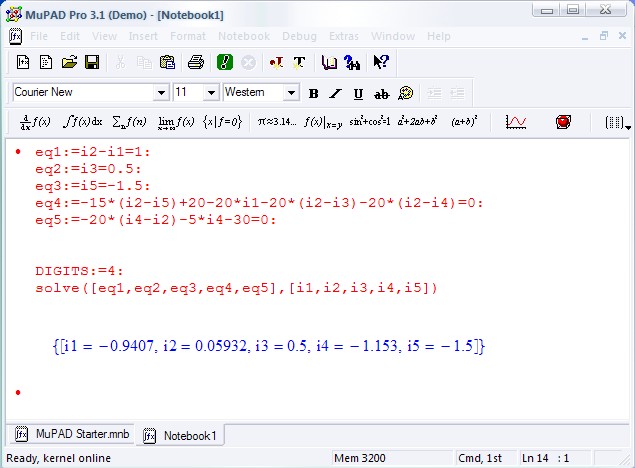Click the Save notebook floppy disk icon
The image size is (635, 468).
(92, 62)
